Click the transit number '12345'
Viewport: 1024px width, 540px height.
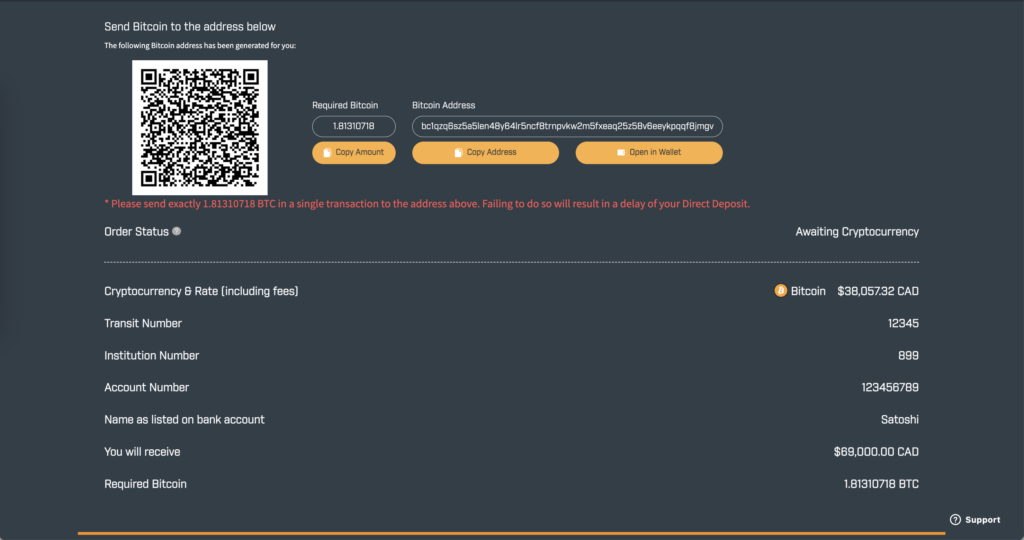[903, 323]
